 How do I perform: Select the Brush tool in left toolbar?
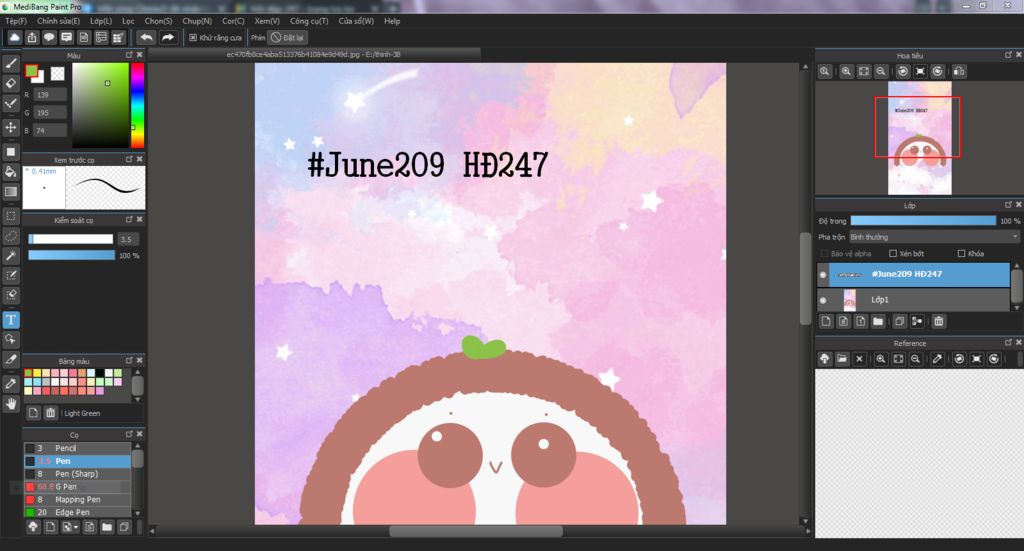click(10, 64)
